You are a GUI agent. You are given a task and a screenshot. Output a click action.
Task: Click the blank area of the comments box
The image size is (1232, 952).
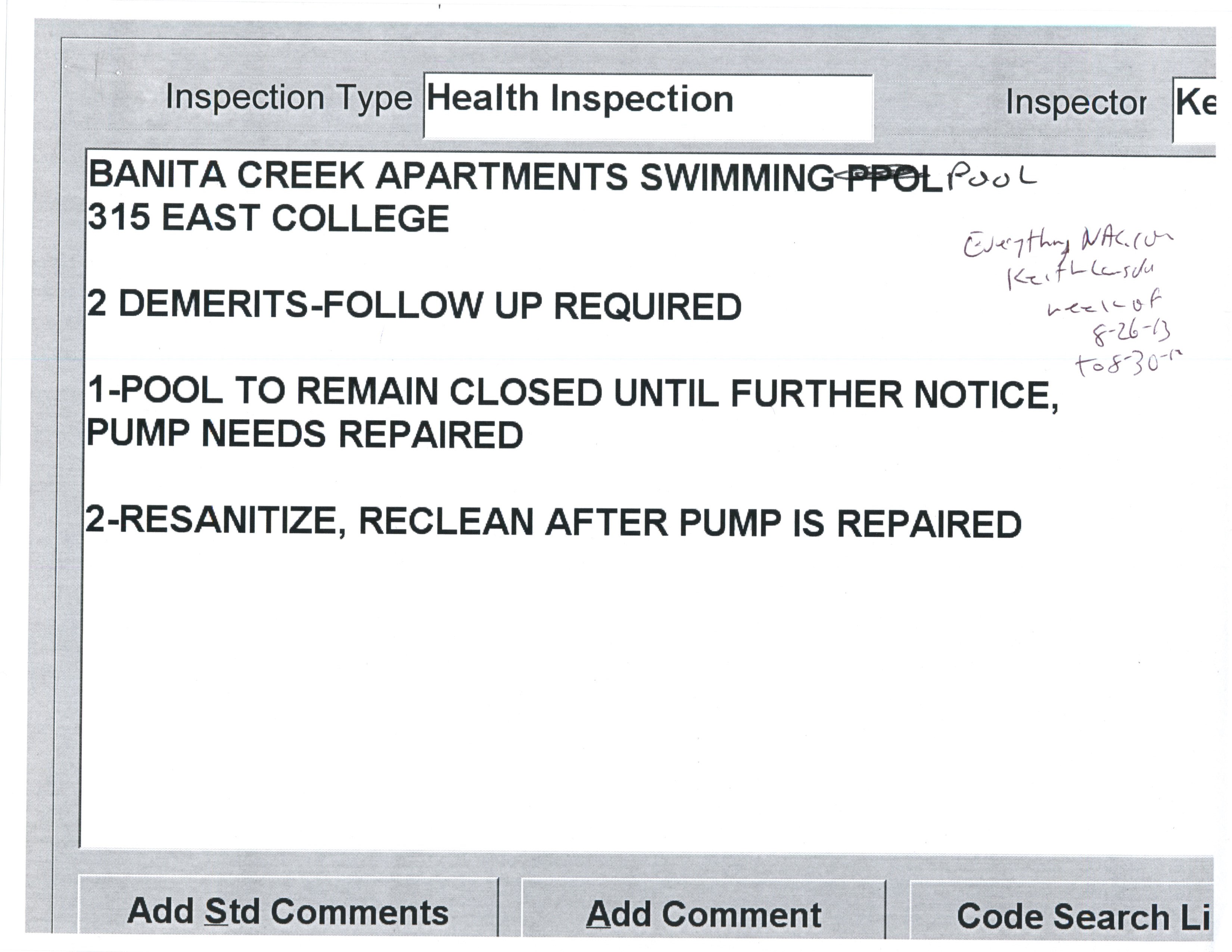click(564, 705)
